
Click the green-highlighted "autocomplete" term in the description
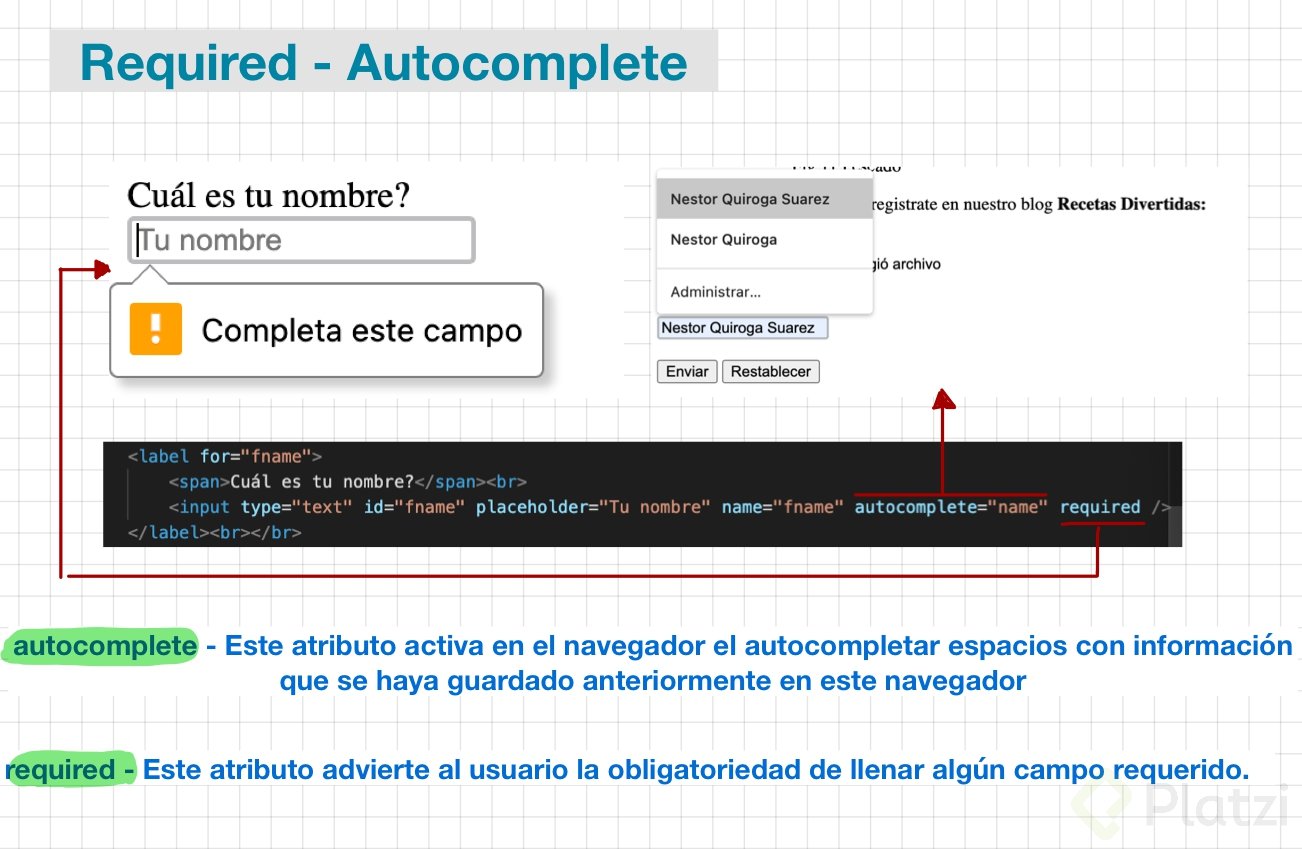pyautogui.click(x=104, y=647)
